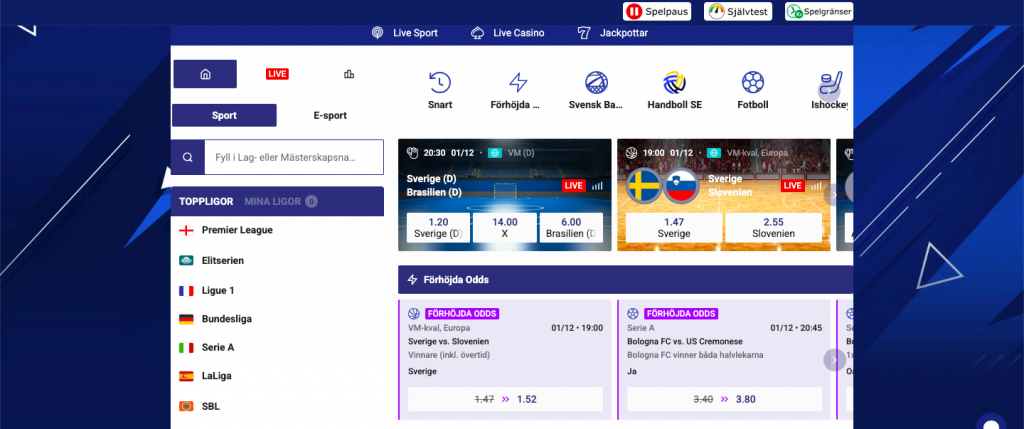Image resolution: width=1024 pixels, height=429 pixels.
Task: Open the Fotboll category icon
Action: pos(752,83)
